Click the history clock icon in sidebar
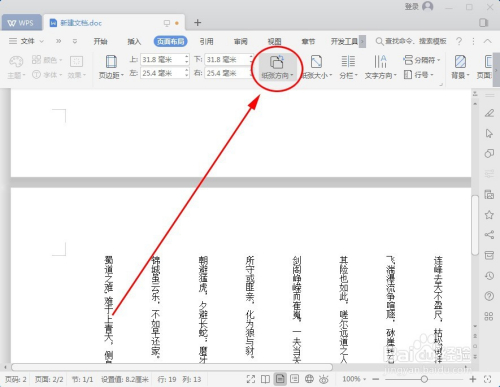Viewport: 500px width, 387px height. coord(489,275)
